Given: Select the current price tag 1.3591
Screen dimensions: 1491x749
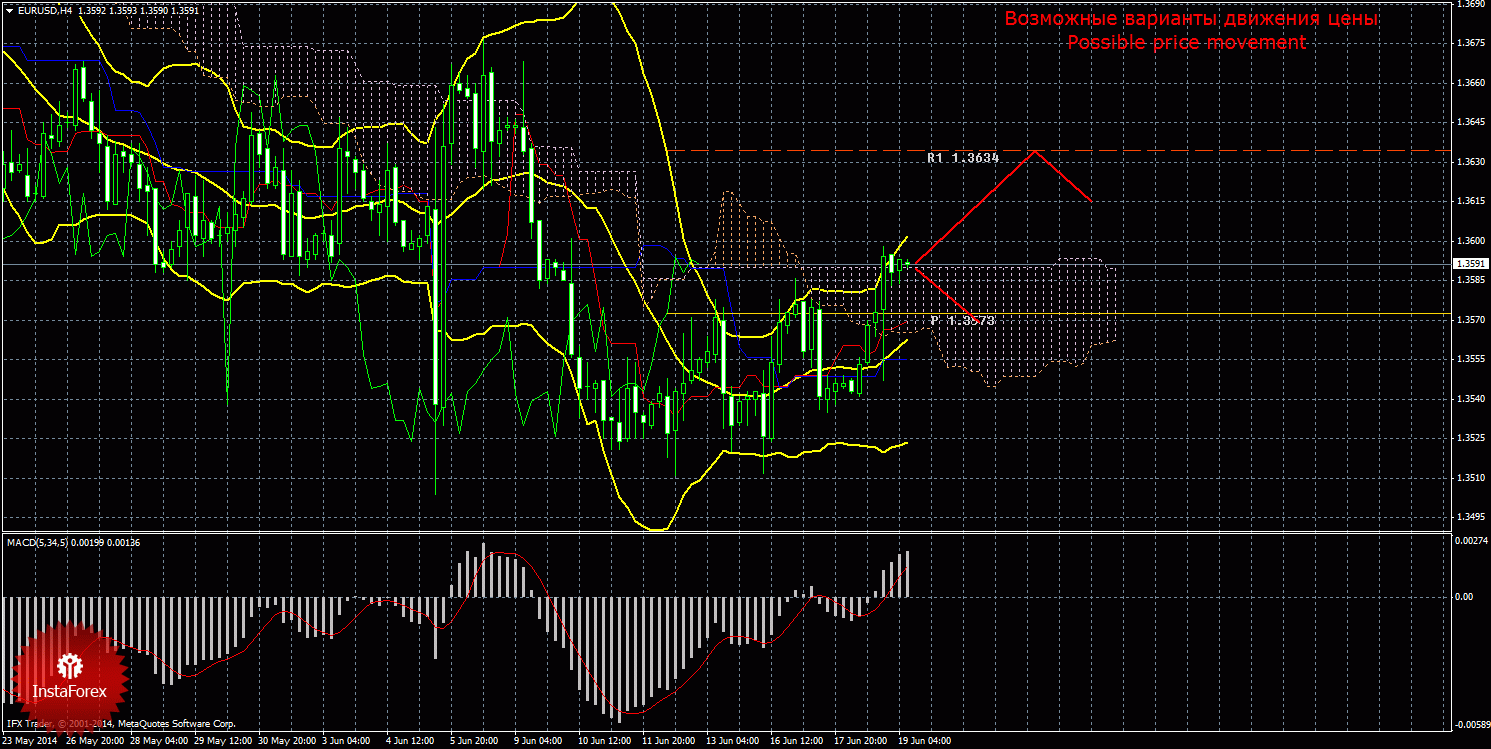Looking at the screenshot, I should (1469, 264).
